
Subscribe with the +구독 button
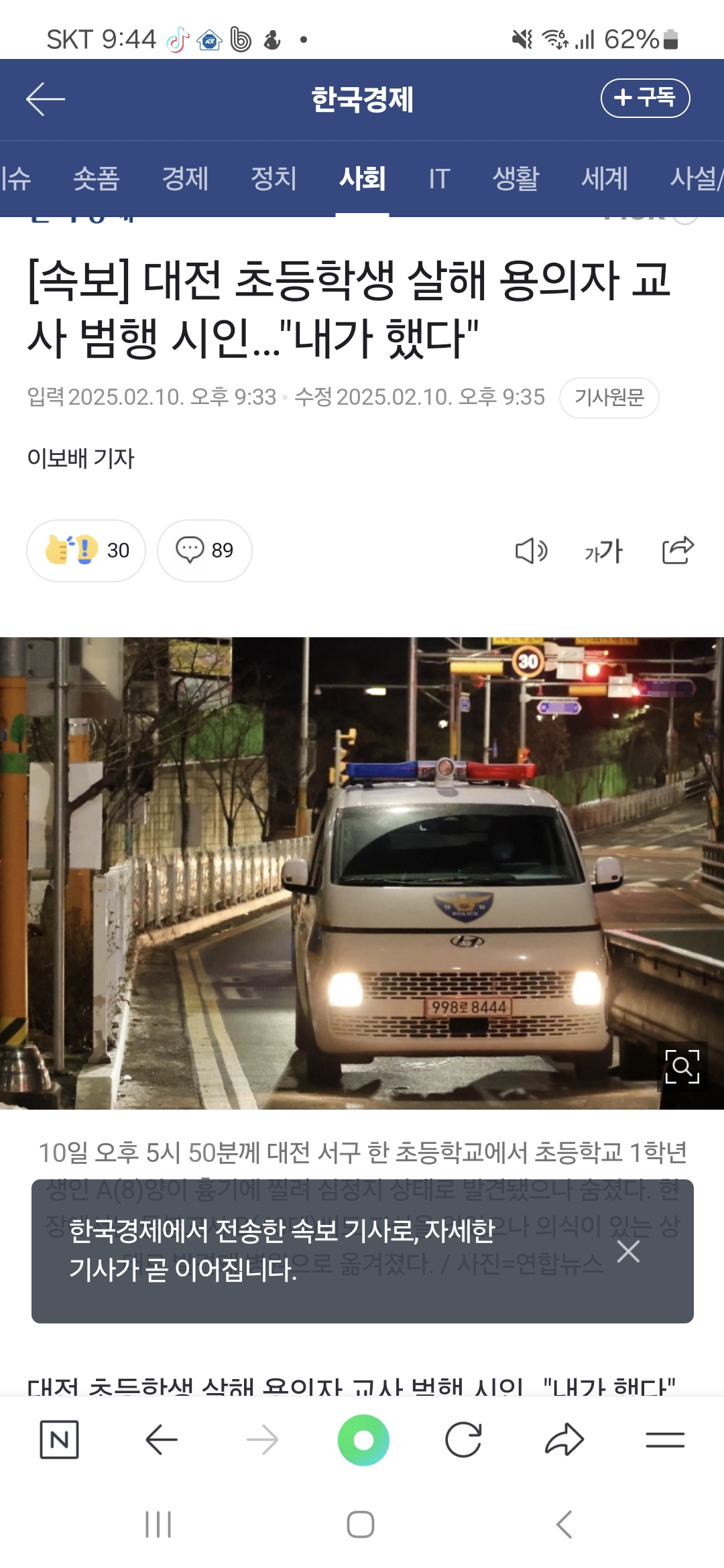pyautogui.click(x=645, y=98)
